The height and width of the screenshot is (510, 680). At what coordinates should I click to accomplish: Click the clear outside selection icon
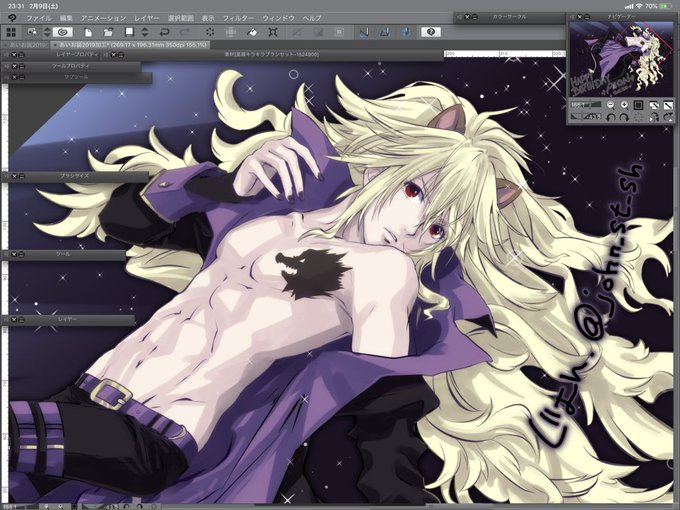point(231,32)
